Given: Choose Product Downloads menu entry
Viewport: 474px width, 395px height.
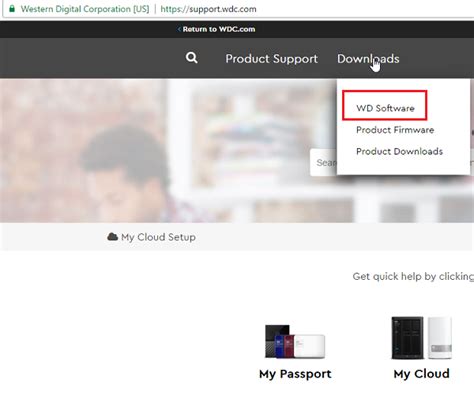Looking at the screenshot, I should click(399, 151).
